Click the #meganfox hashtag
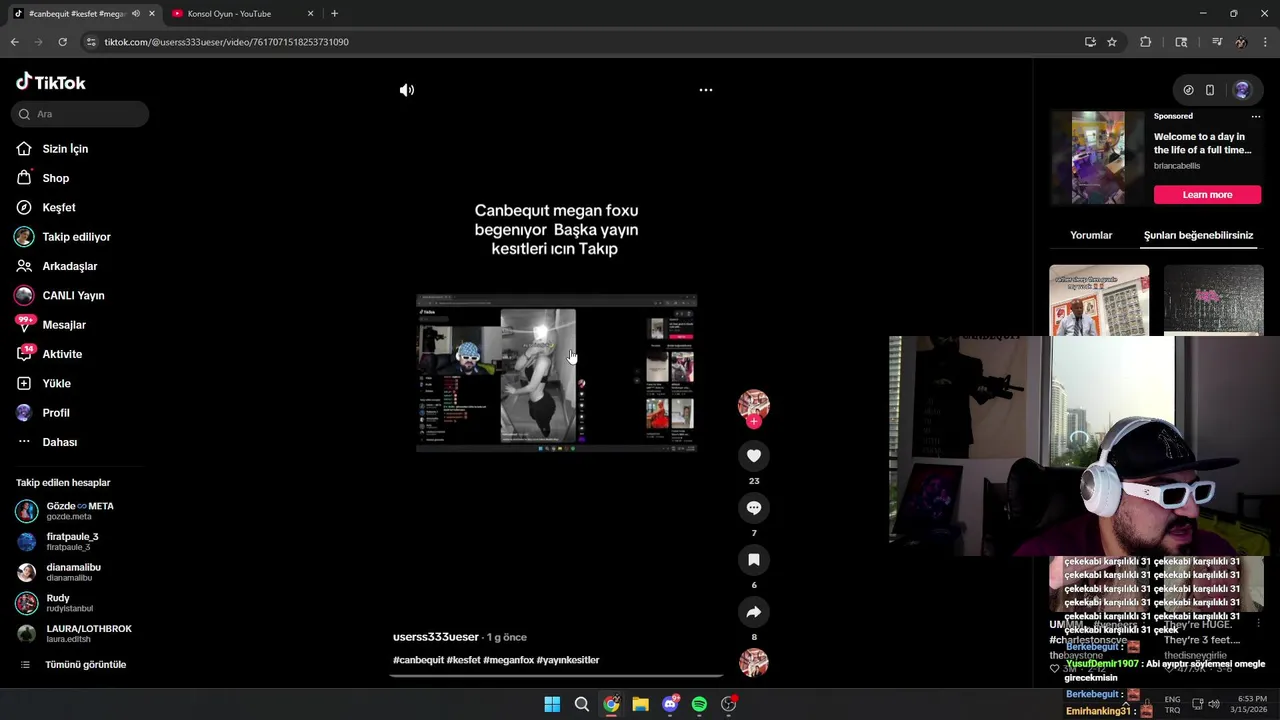This screenshot has width=1280, height=720. coord(508,660)
